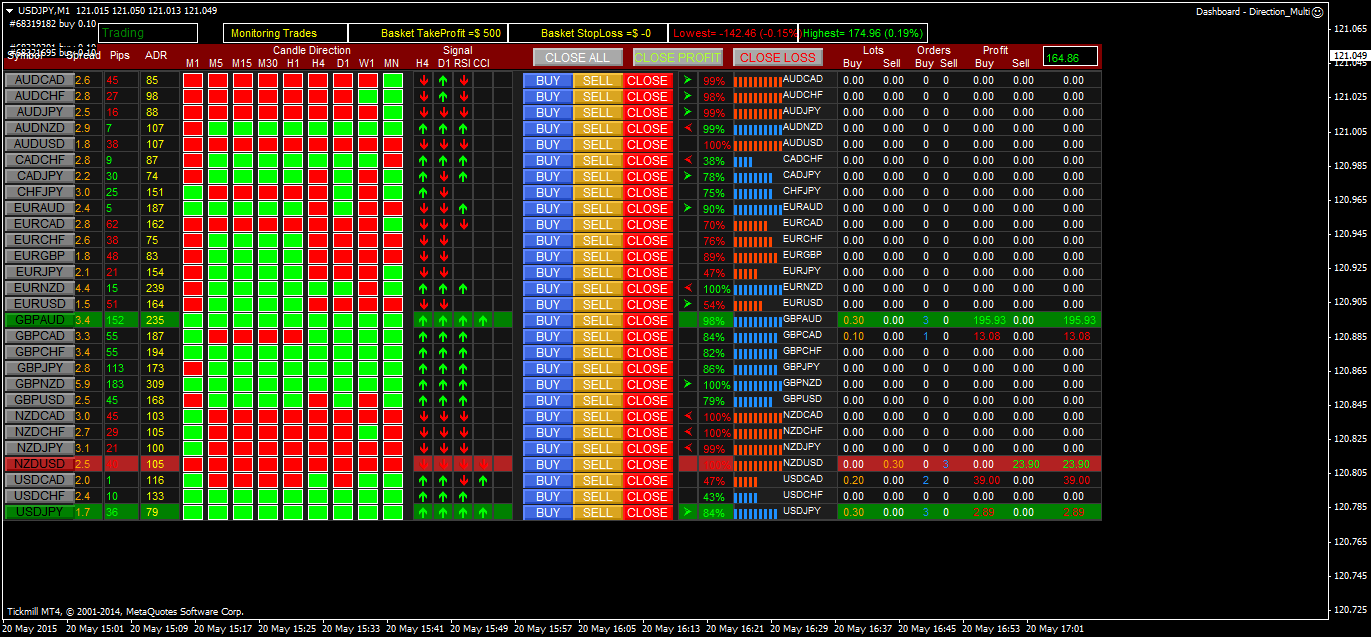1371x637 pixels.
Task: Click the 38% value in CADCHF row
Action: click(714, 161)
